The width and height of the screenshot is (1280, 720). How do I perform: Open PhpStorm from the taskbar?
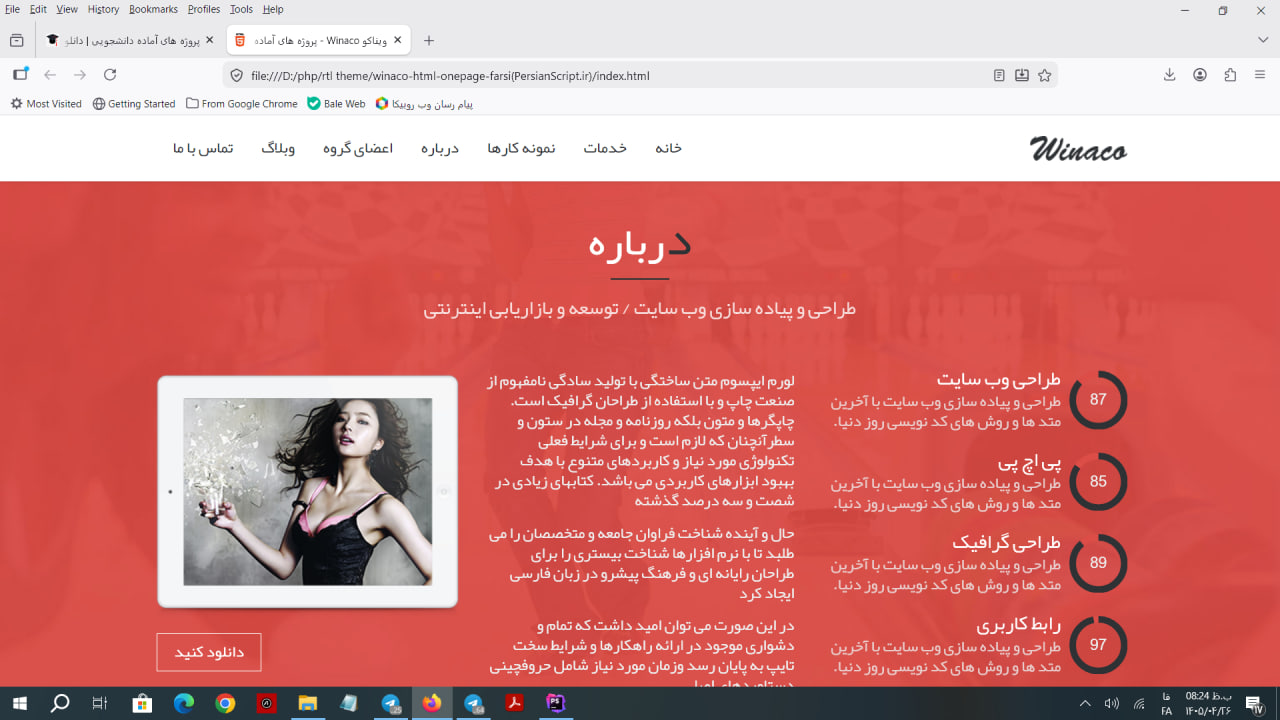555,703
